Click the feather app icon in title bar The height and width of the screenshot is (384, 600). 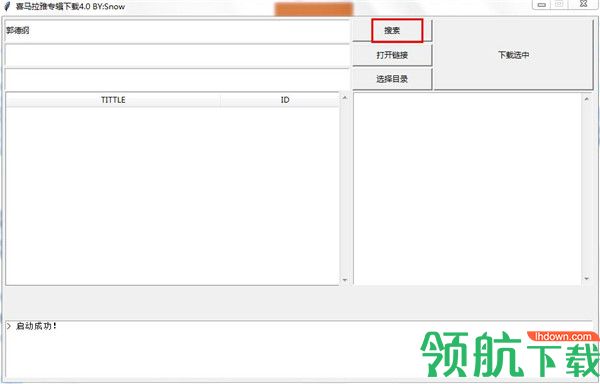pos(7,6)
